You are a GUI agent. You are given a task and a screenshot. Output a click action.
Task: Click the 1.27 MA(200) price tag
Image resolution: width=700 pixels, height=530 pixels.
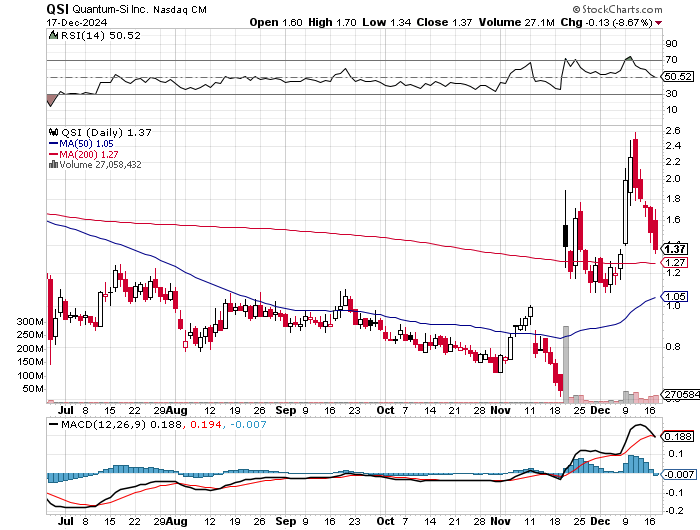pyautogui.click(x=675, y=263)
